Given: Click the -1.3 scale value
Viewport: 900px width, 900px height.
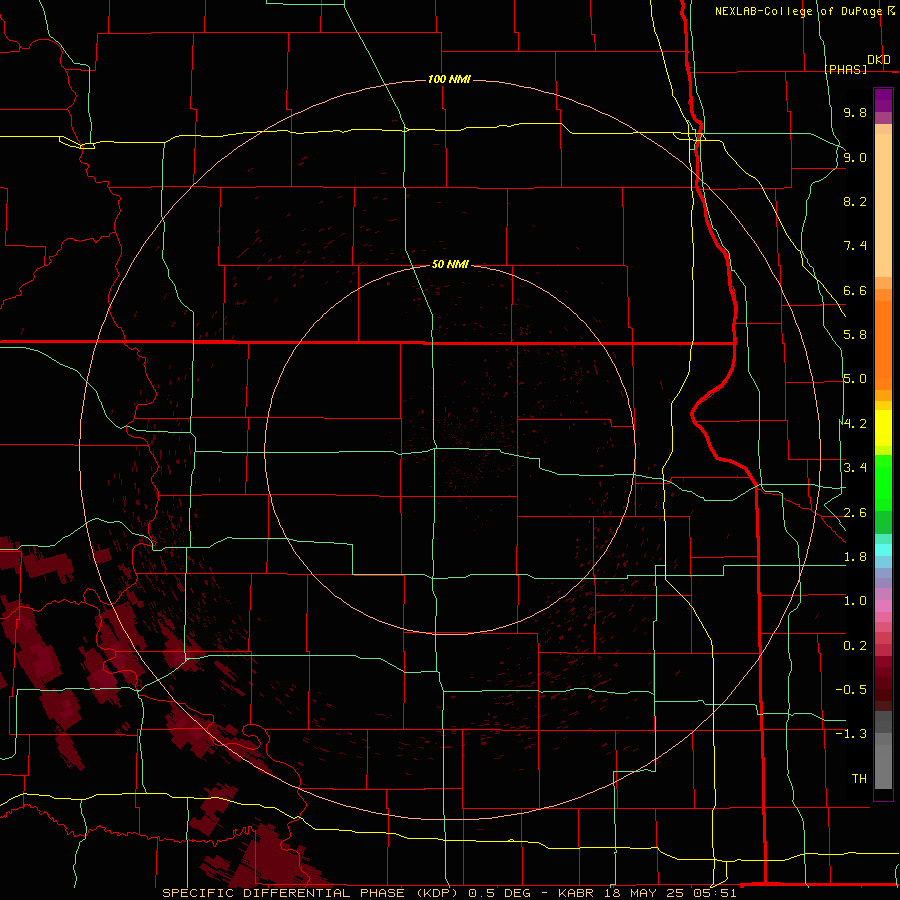Looking at the screenshot, I should 851,734.
